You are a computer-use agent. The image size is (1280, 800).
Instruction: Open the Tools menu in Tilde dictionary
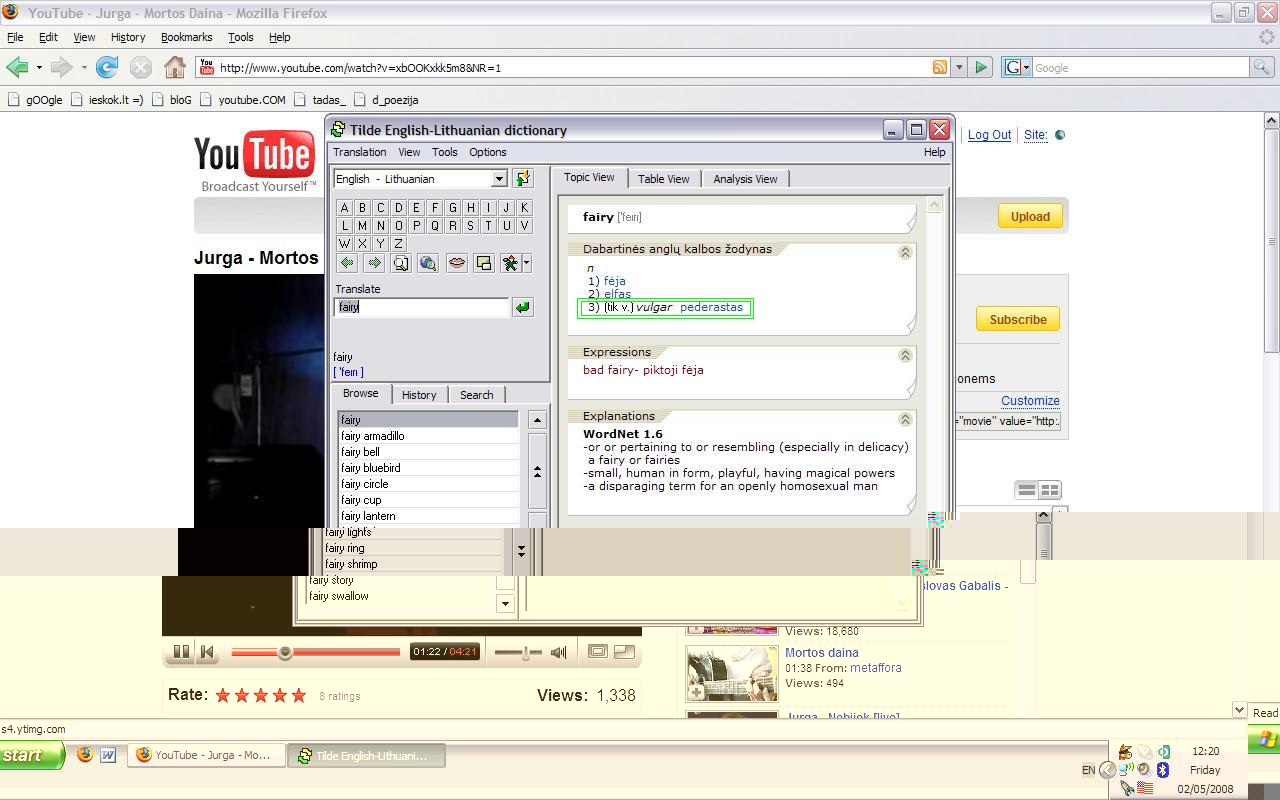[x=444, y=152]
